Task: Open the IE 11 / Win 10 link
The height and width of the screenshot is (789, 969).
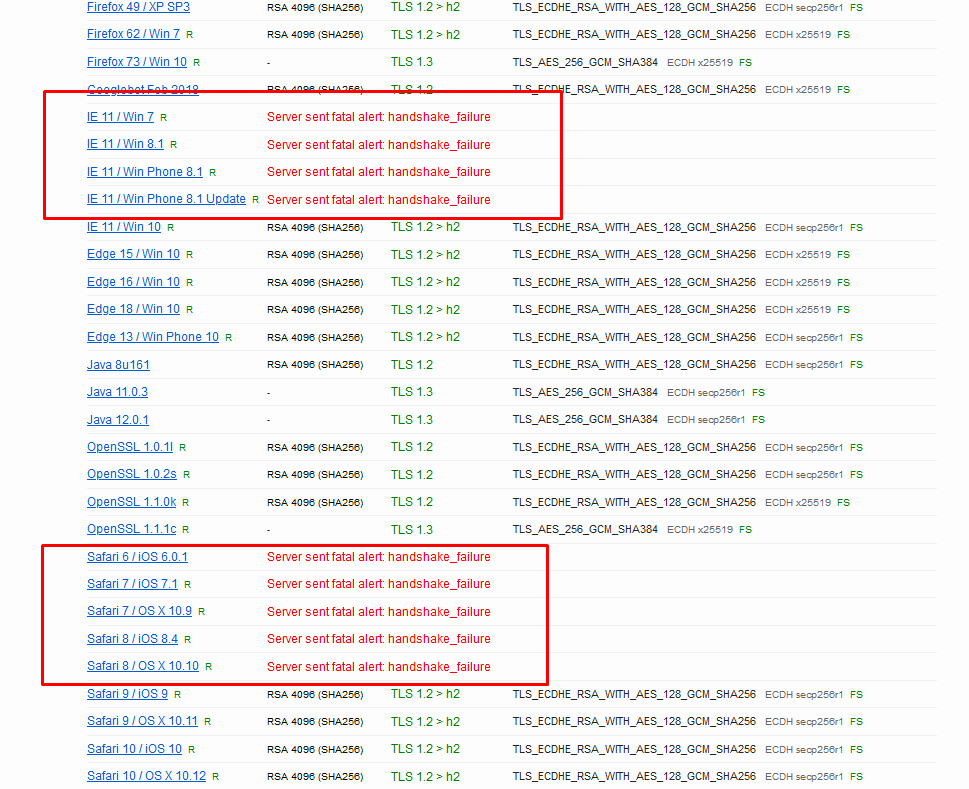Action: tap(123, 227)
